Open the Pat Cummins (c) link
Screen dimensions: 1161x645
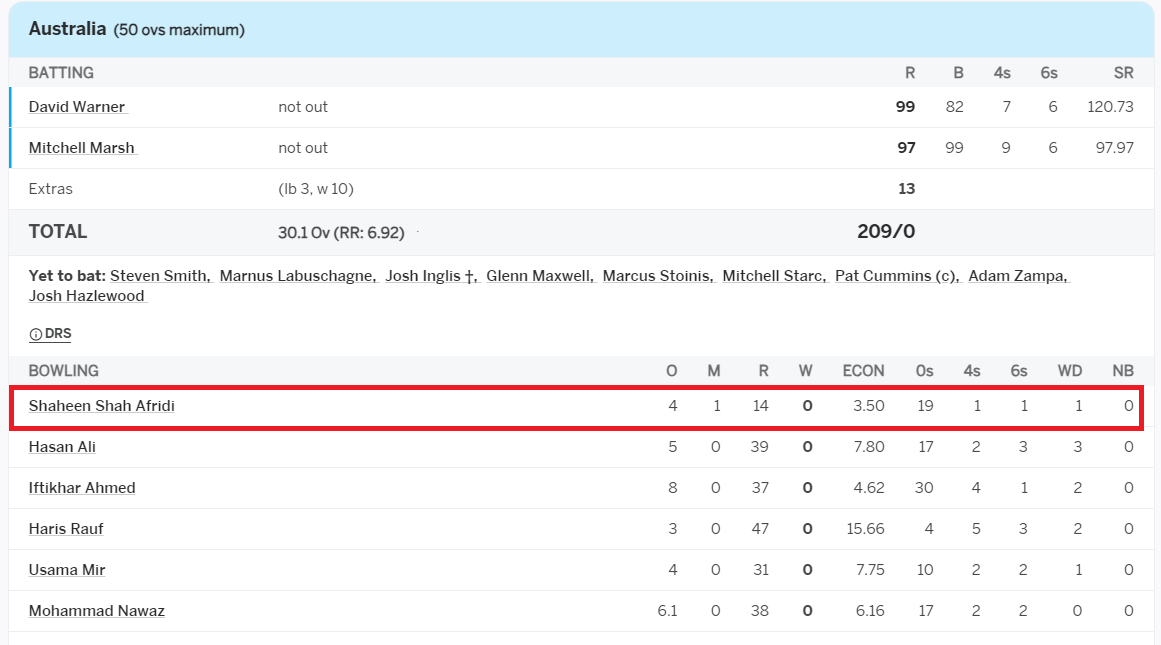[x=897, y=275]
